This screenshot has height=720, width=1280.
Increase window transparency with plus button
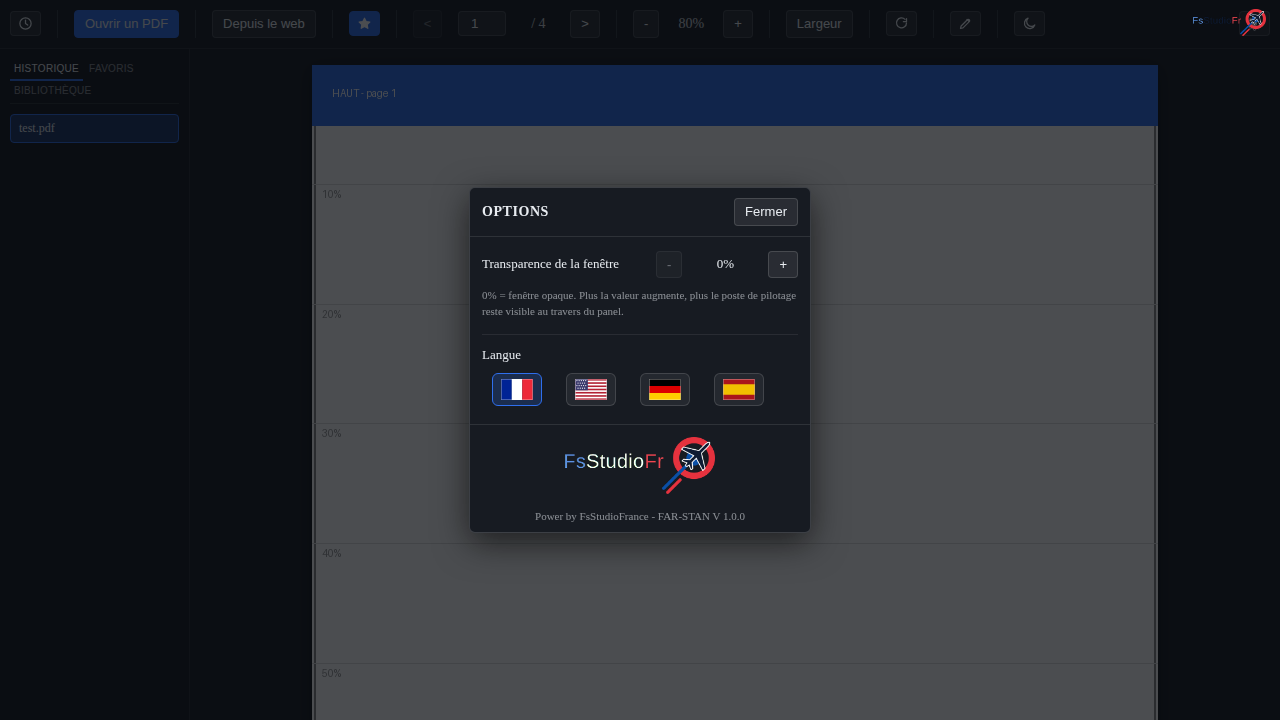tap(783, 264)
